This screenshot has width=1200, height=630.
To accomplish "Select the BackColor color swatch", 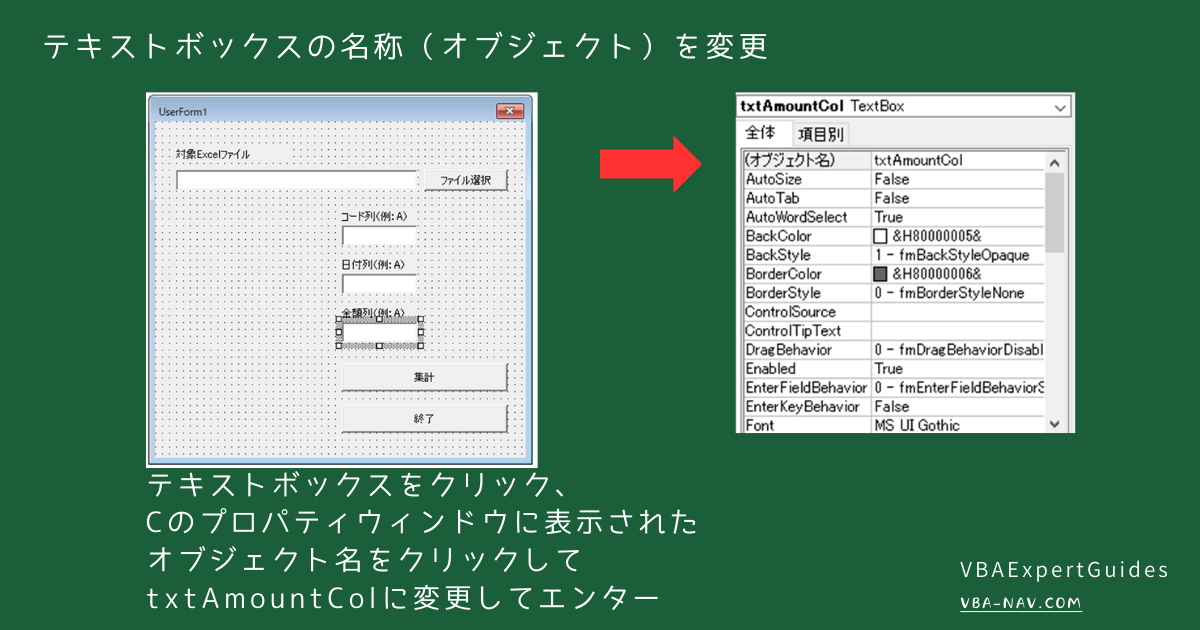I will [x=881, y=236].
